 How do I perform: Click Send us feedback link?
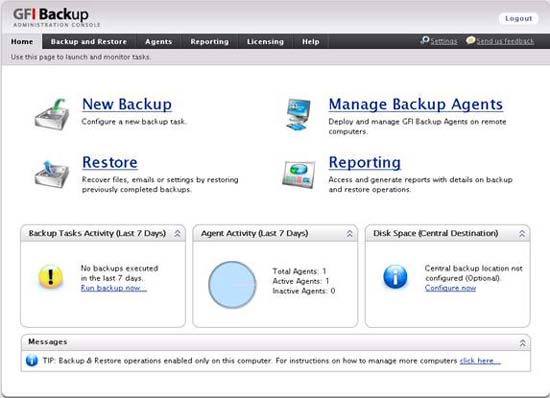click(505, 41)
